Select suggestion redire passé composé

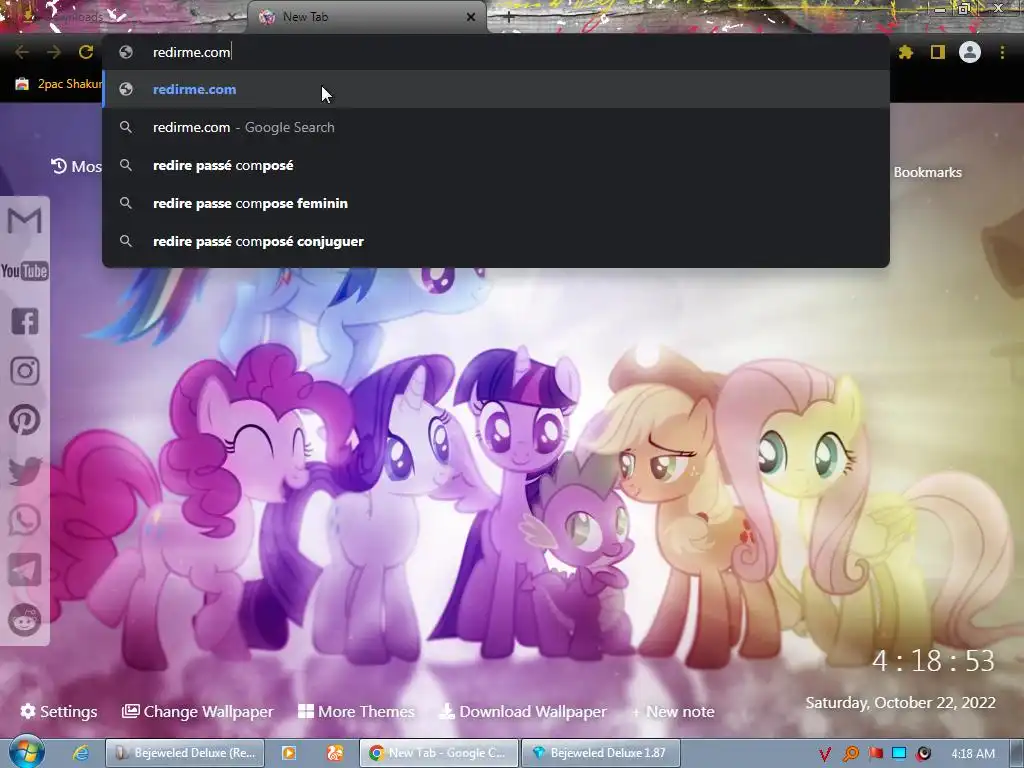(x=496, y=165)
